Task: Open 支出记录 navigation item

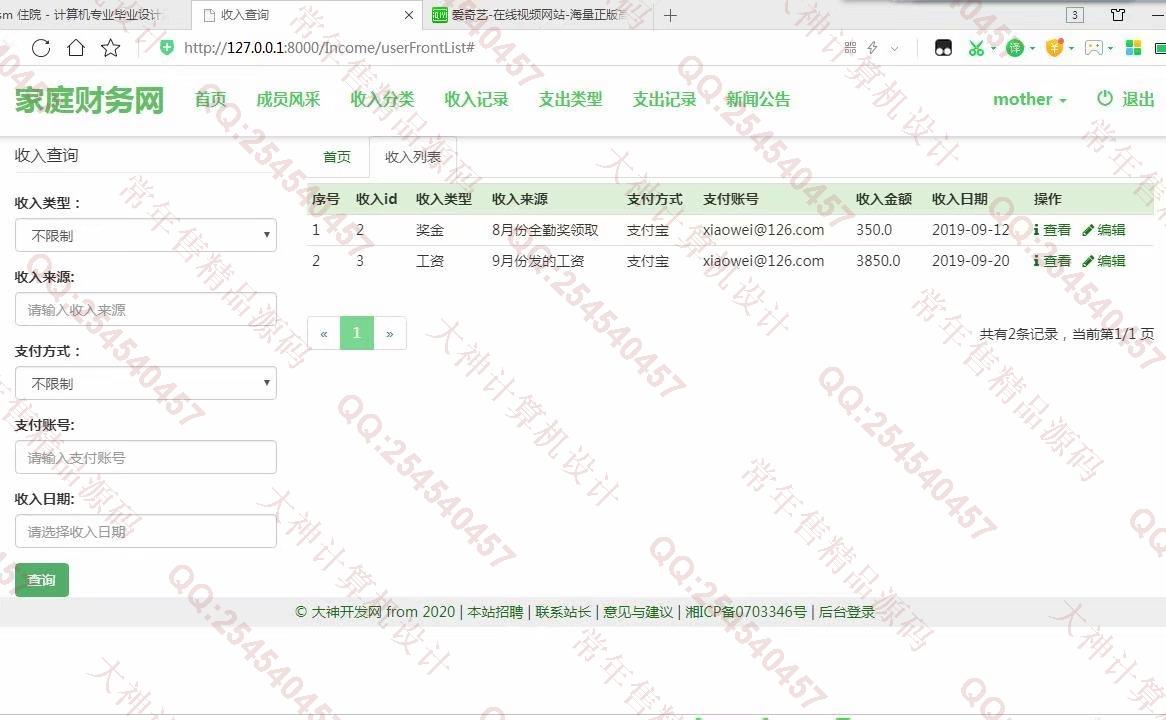Action: click(x=664, y=100)
